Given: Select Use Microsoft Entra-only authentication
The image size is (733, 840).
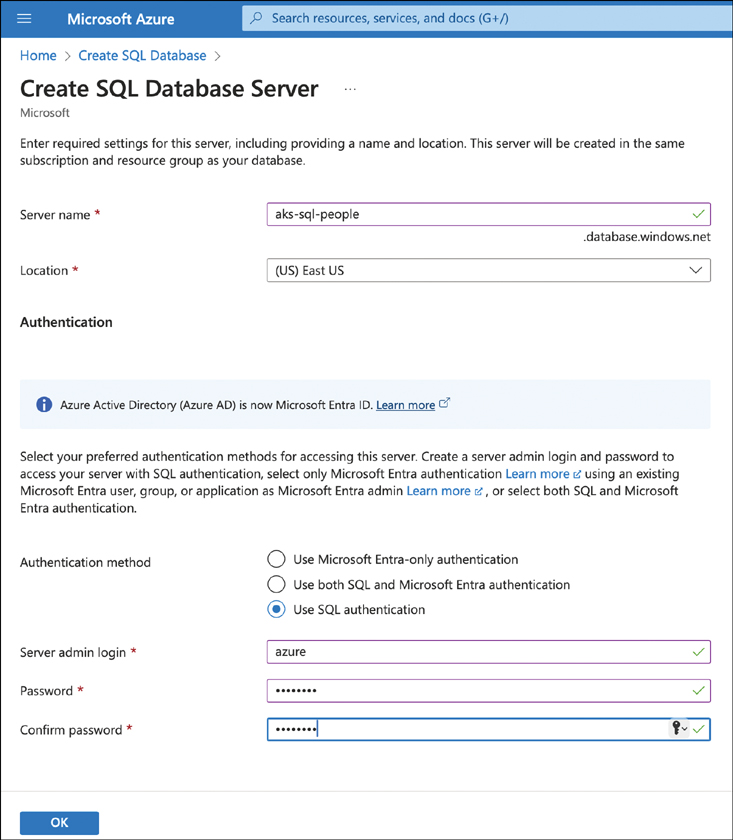Looking at the screenshot, I should [x=276, y=560].
